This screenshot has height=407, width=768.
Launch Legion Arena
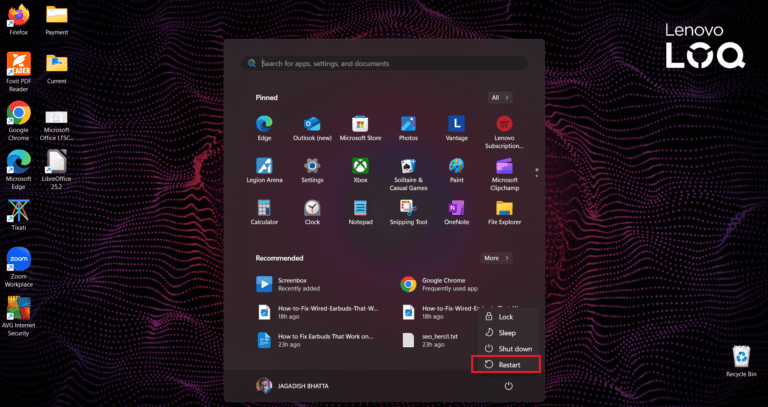pyautogui.click(x=264, y=170)
